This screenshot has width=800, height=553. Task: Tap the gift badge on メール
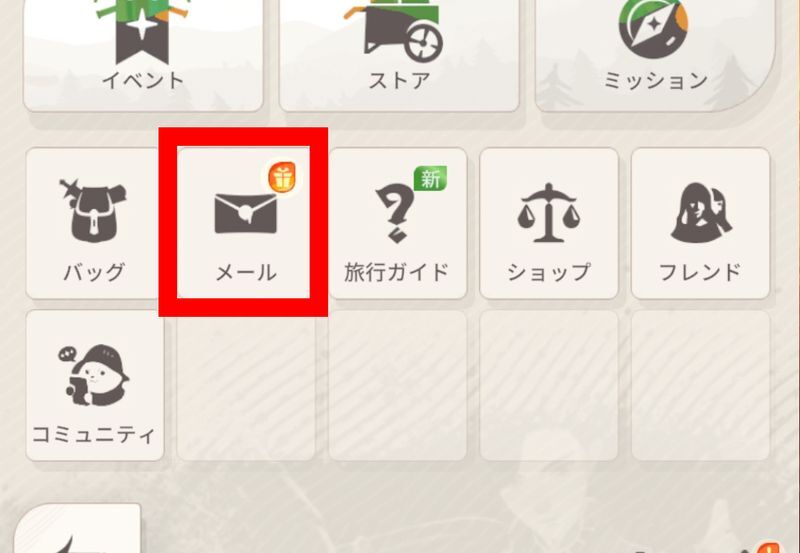click(282, 177)
